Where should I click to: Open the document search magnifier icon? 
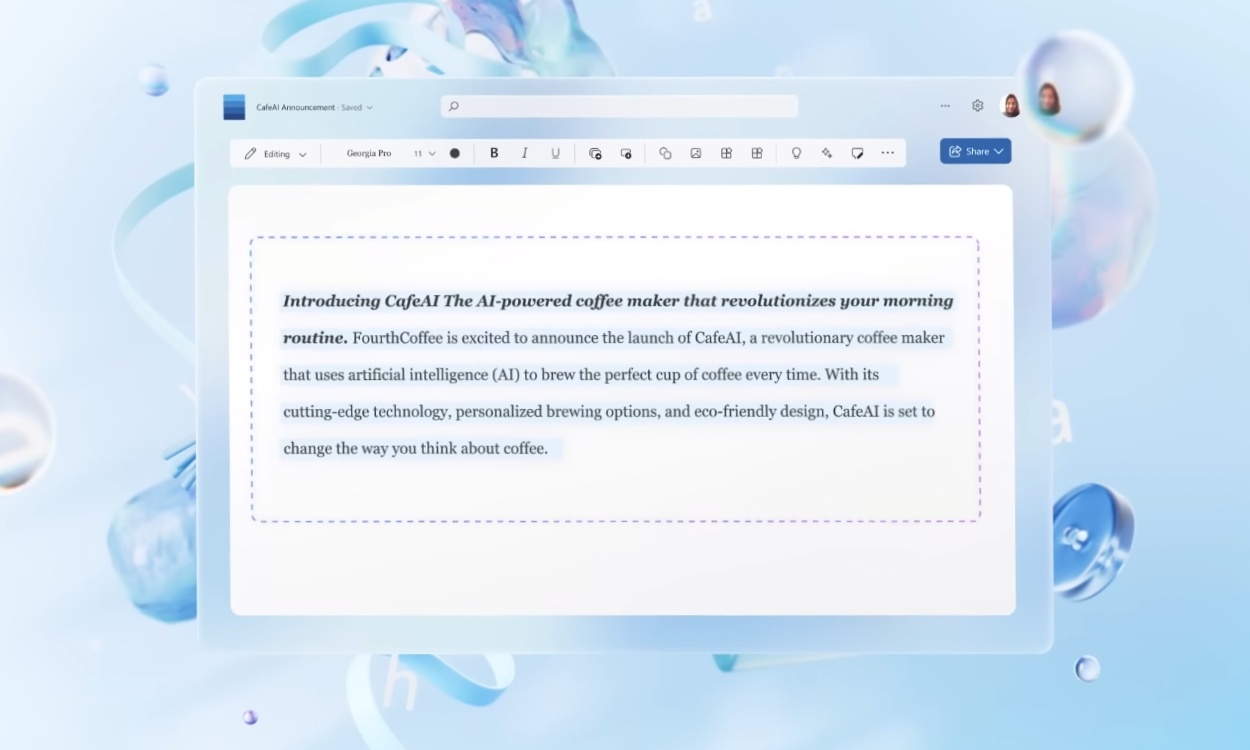pyautogui.click(x=452, y=105)
